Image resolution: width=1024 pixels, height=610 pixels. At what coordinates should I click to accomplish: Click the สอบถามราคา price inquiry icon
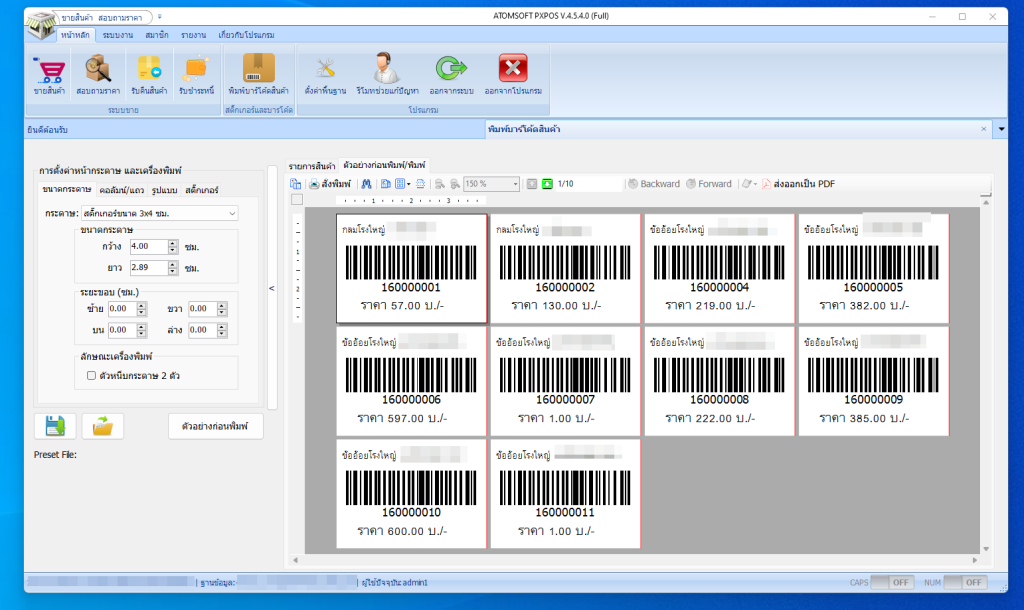pos(98,70)
